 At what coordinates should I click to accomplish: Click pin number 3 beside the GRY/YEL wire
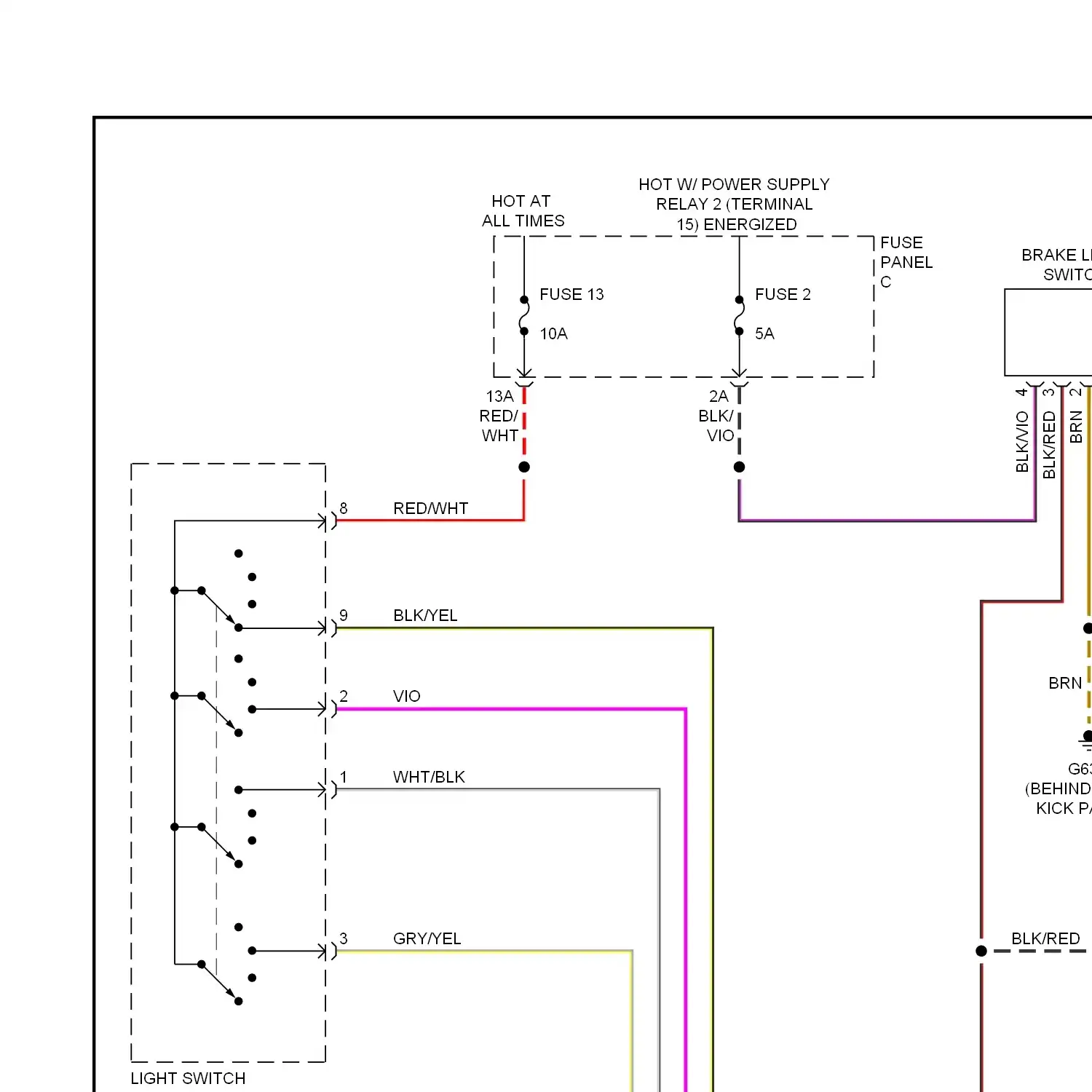344,938
